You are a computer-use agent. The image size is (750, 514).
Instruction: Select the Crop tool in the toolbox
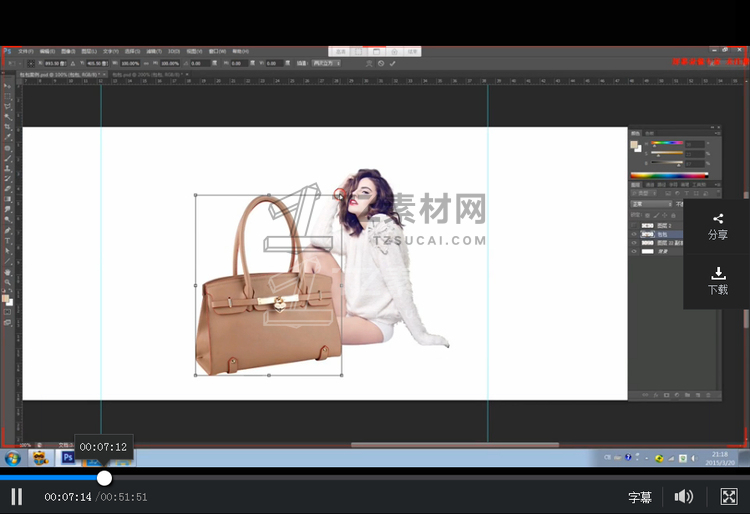coord(7,127)
